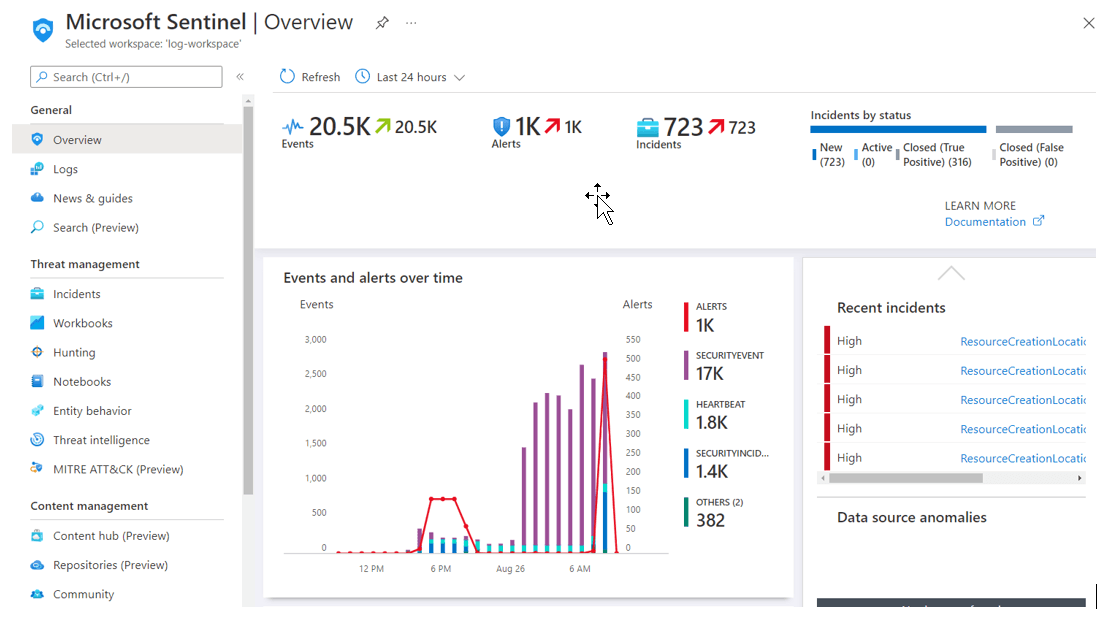Click the Search (Ctrl+/) input field
The height and width of the screenshot is (620, 1110).
click(126, 77)
